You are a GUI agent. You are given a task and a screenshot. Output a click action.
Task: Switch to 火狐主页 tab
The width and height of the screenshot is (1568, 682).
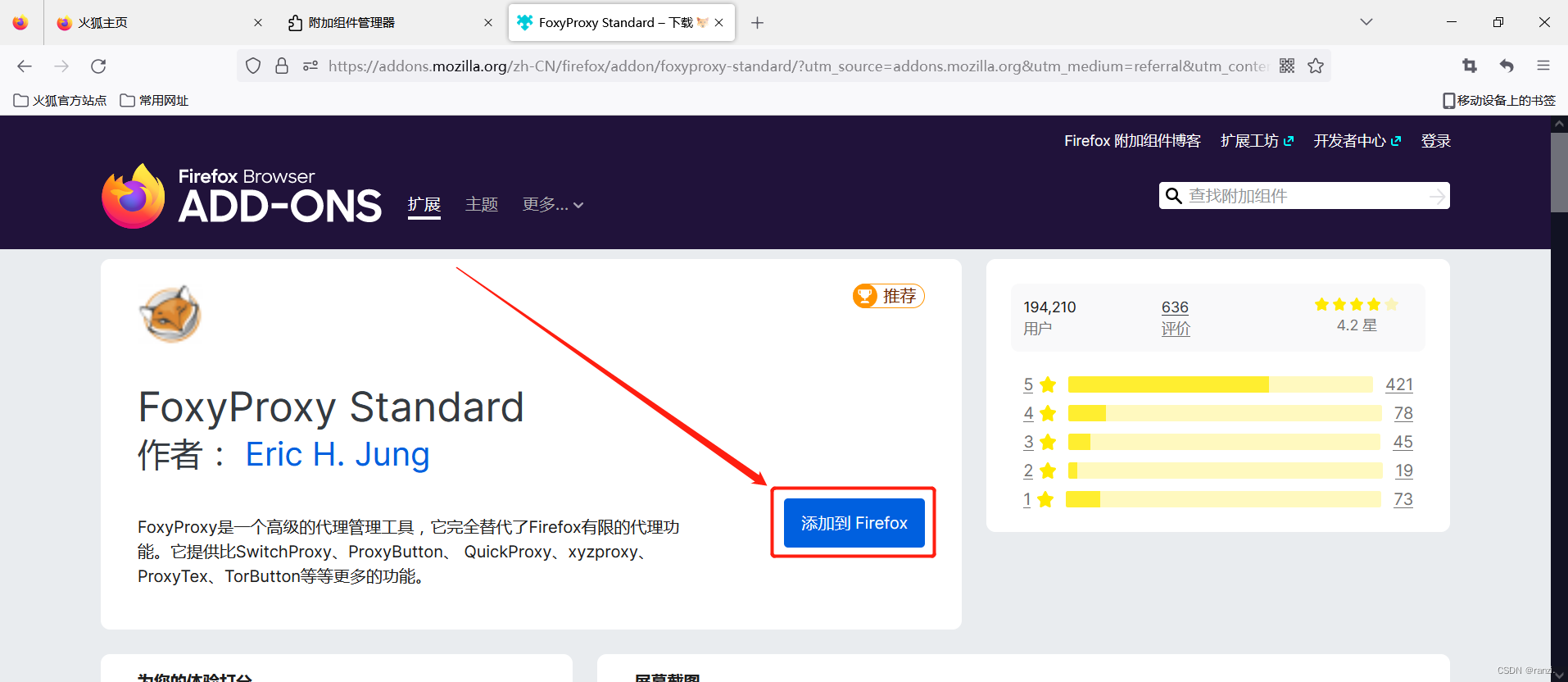(160, 23)
